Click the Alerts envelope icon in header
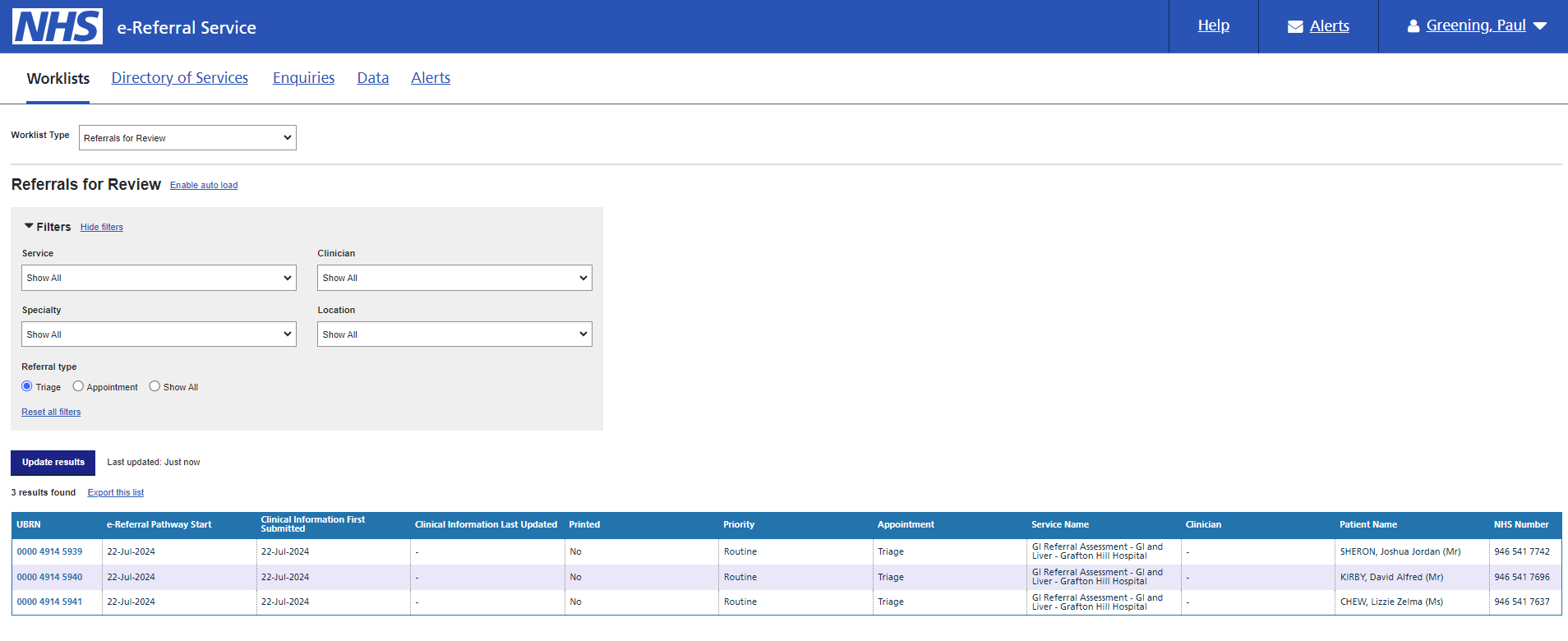Screen dimensions: 1568x641 (1295, 26)
